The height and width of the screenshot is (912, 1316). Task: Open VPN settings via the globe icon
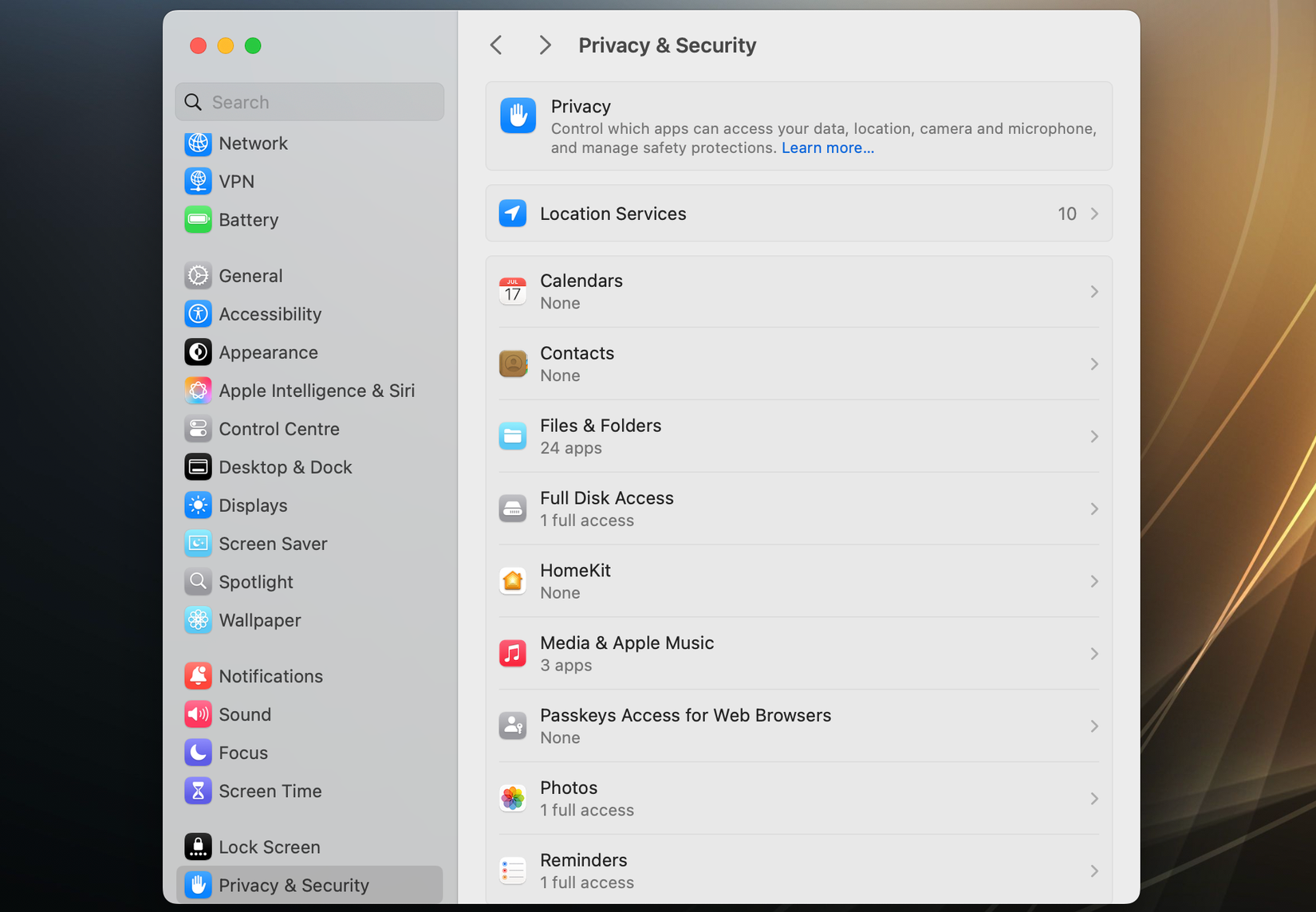coord(198,181)
